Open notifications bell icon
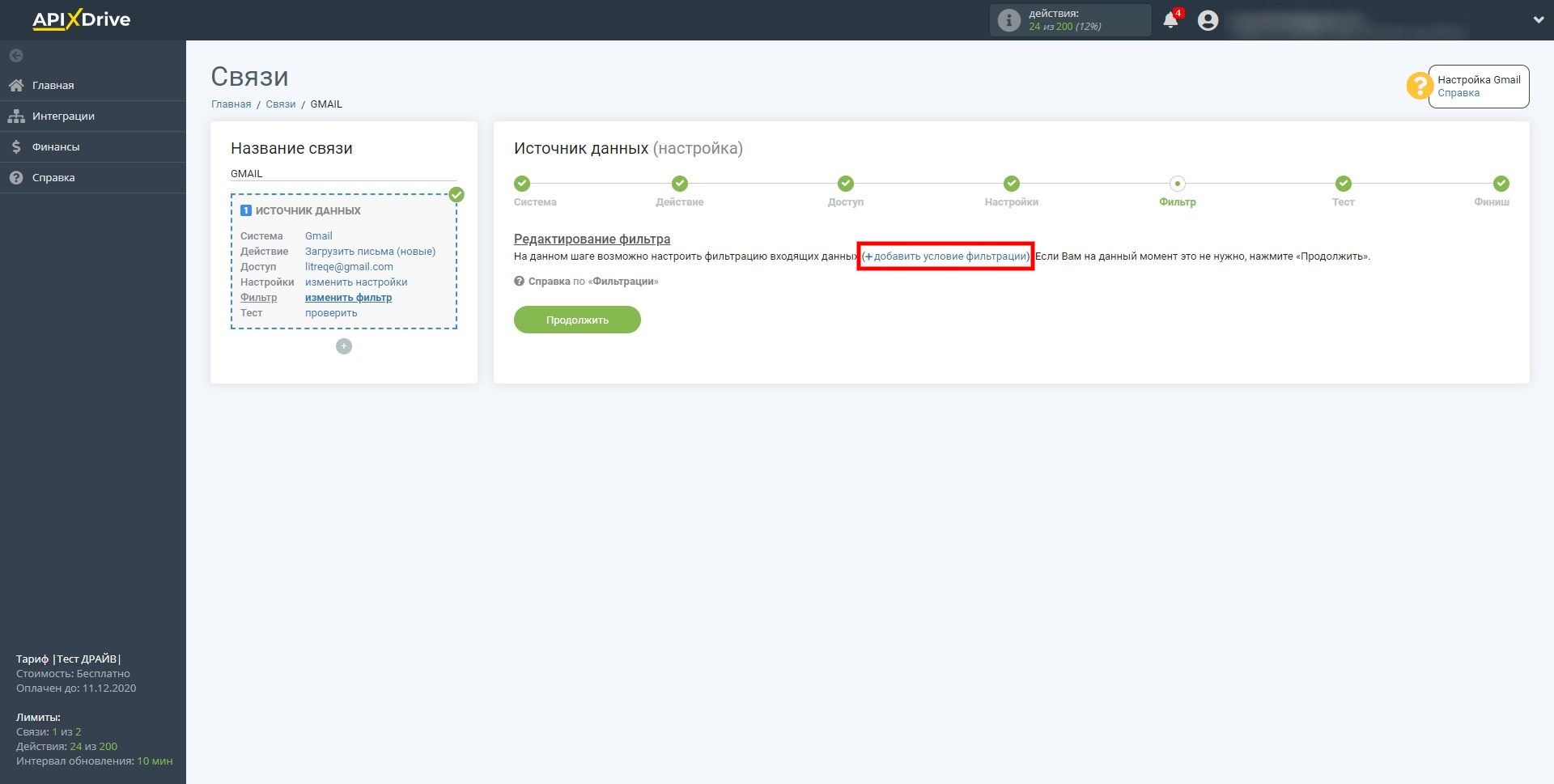This screenshot has height=784, width=1554. [x=1170, y=20]
